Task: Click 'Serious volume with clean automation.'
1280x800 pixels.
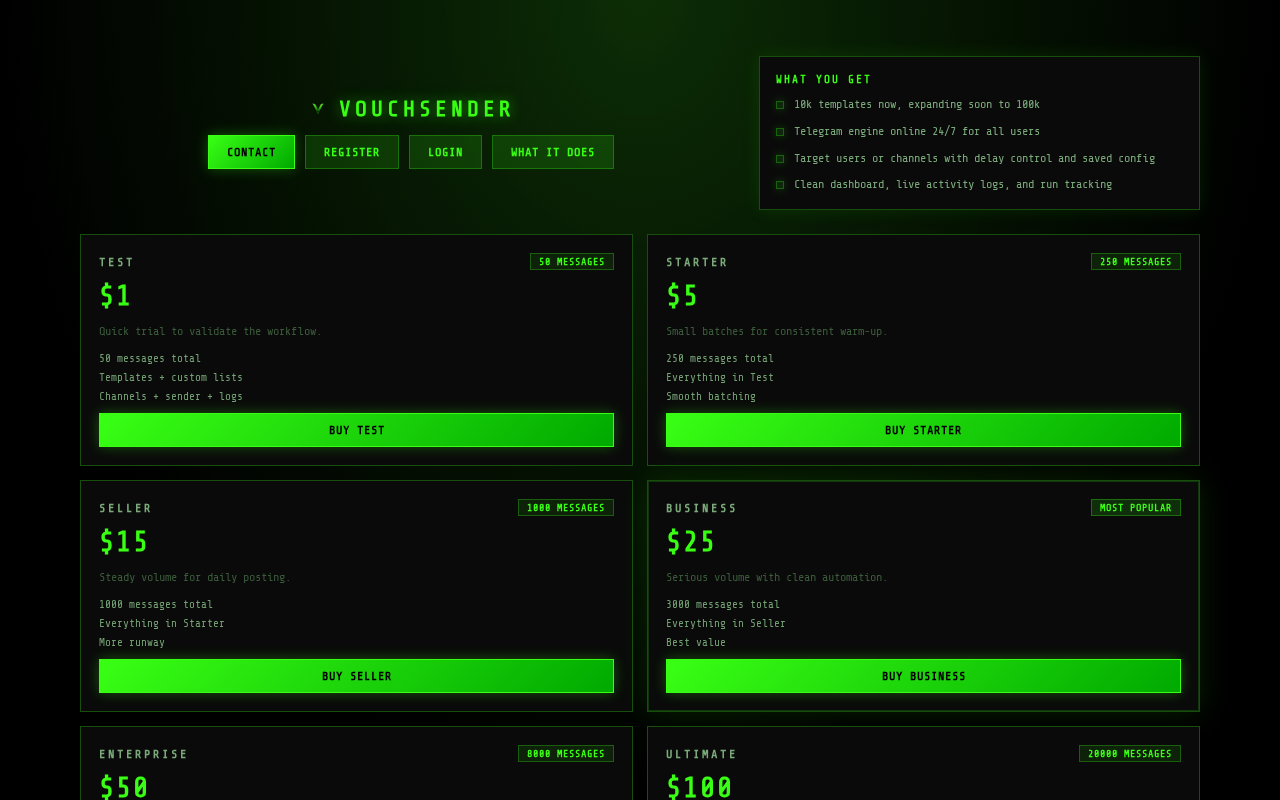Action: tap(777, 578)
